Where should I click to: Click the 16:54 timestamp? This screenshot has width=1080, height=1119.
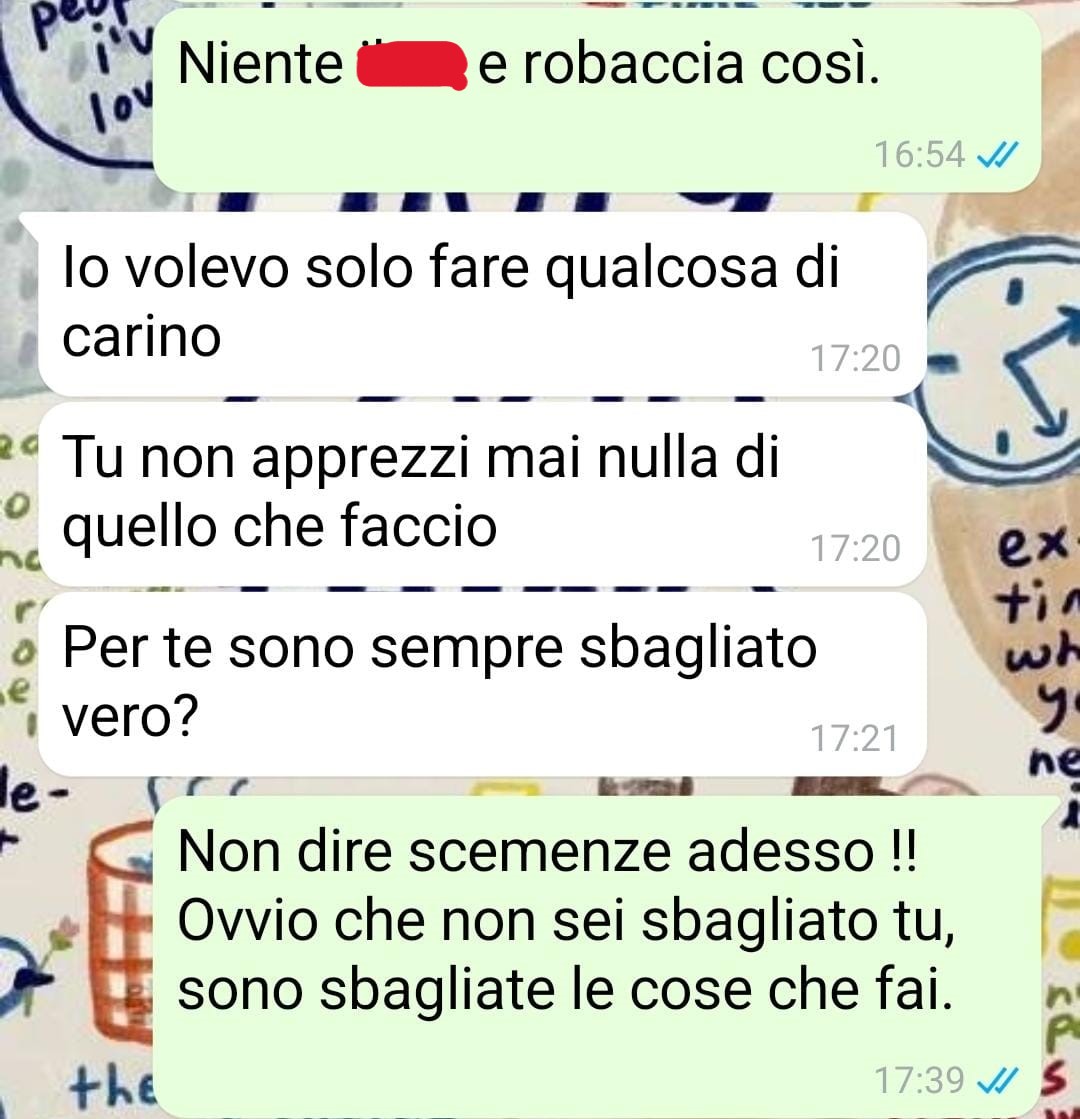click(x=919, y=155)
